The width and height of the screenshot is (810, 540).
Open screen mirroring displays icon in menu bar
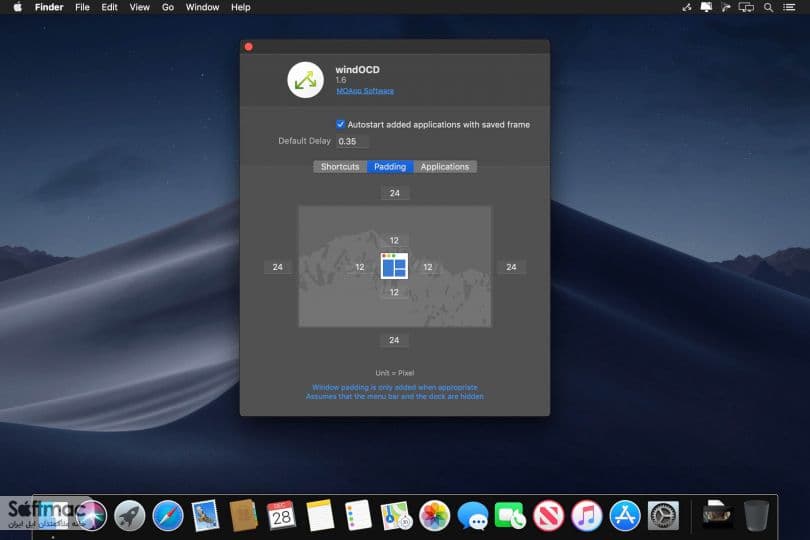(746, 7)
